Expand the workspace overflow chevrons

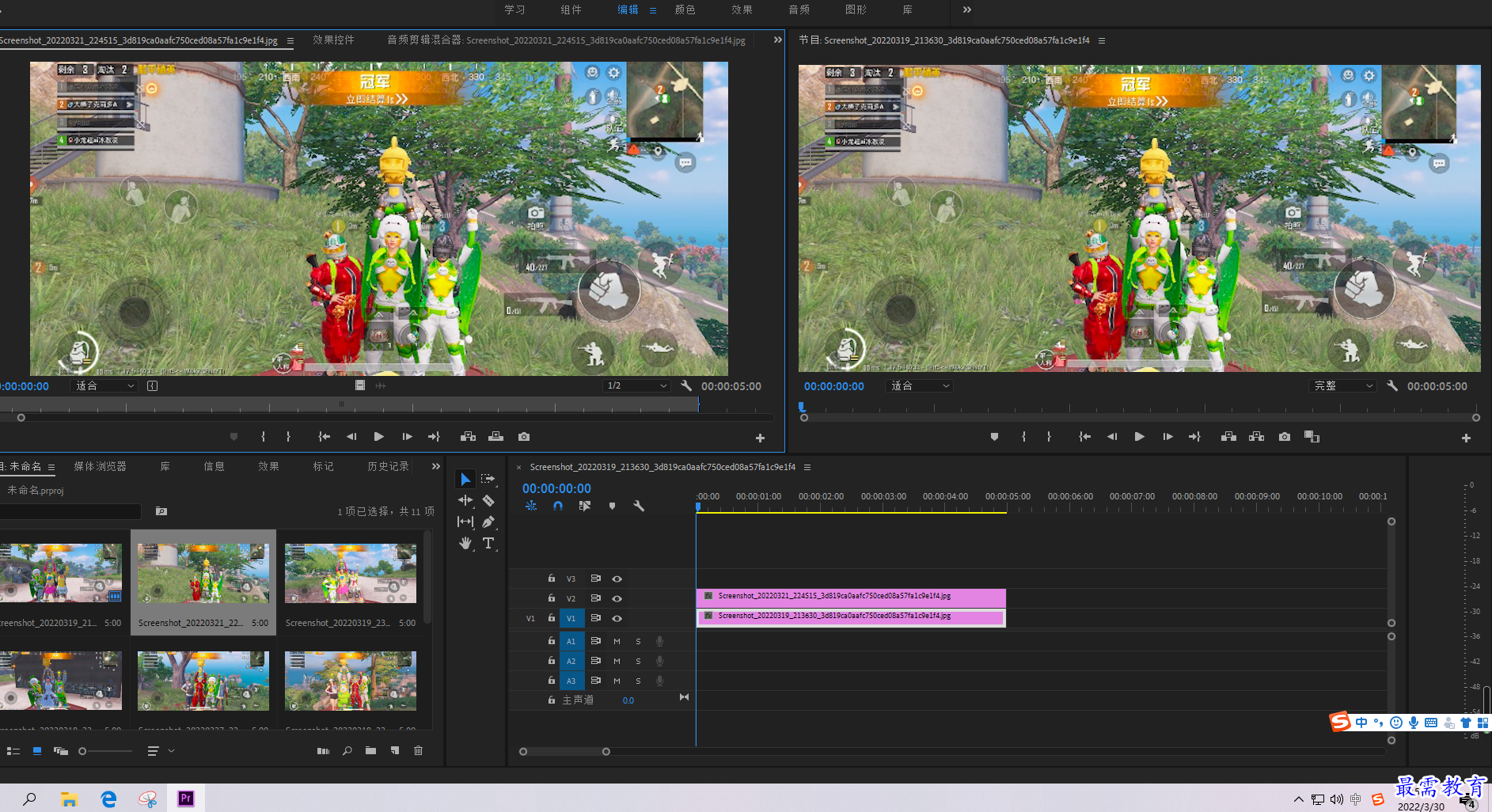coord(966,9)
